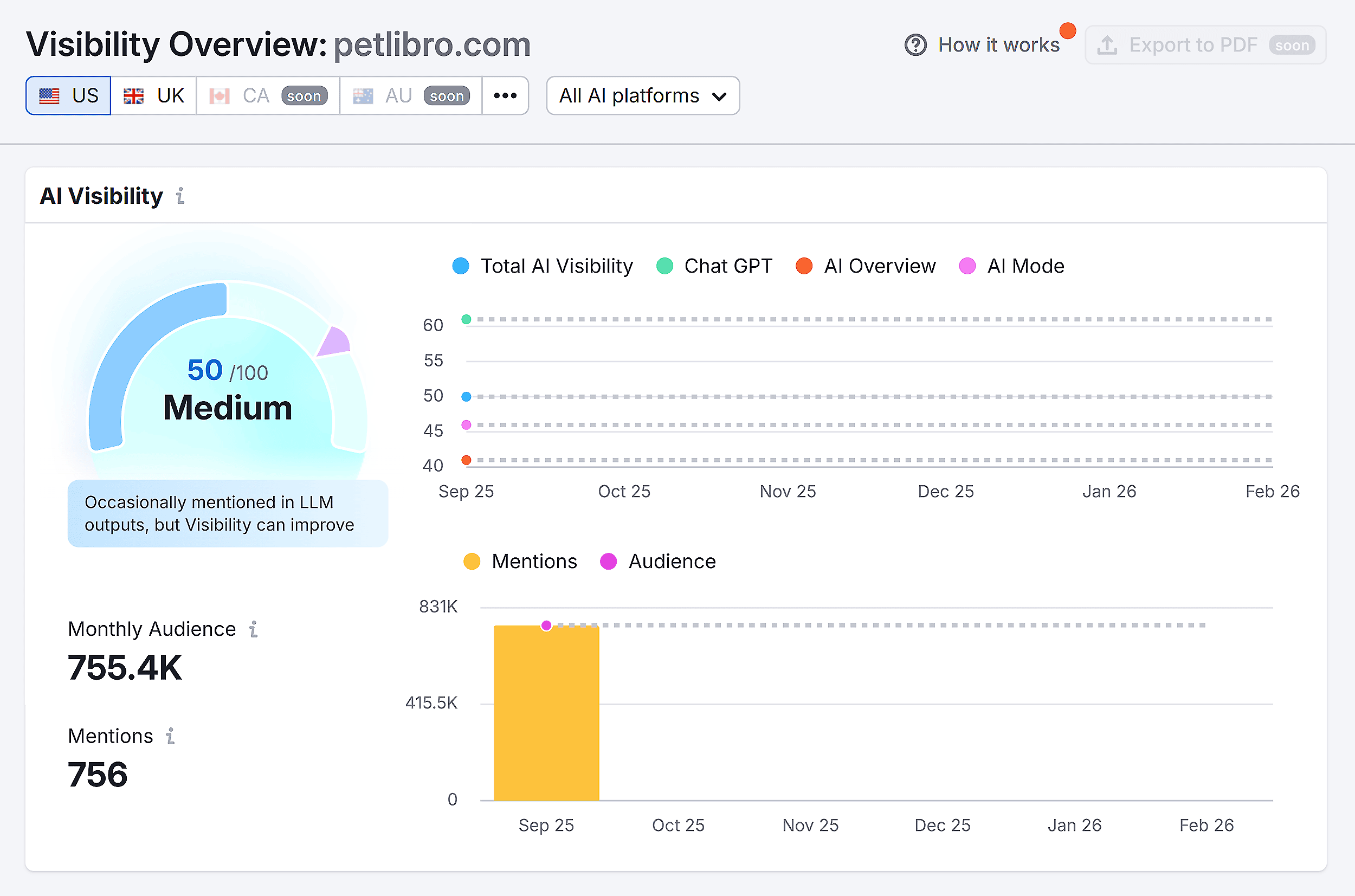Click the US flag icon
The width and height of the screenshot is (1355, 896).
50,95
